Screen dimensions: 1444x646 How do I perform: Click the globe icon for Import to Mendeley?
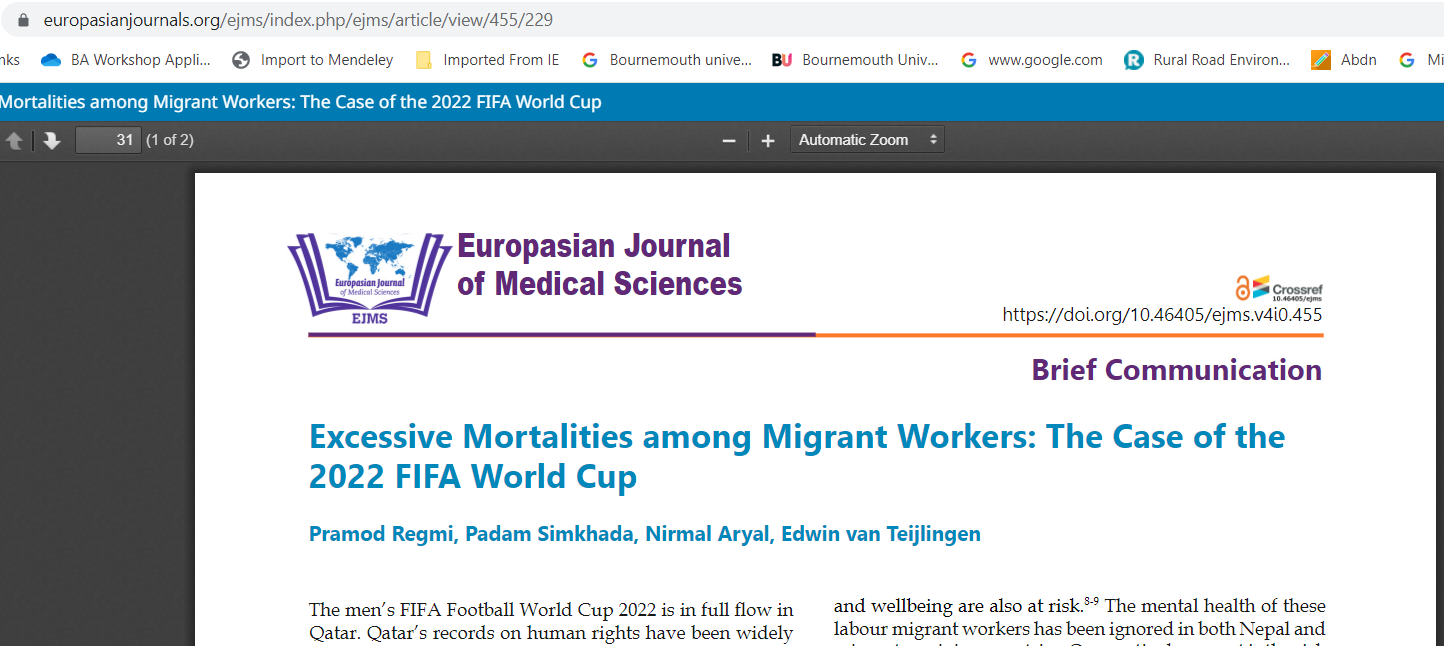(x=241, y=60)
